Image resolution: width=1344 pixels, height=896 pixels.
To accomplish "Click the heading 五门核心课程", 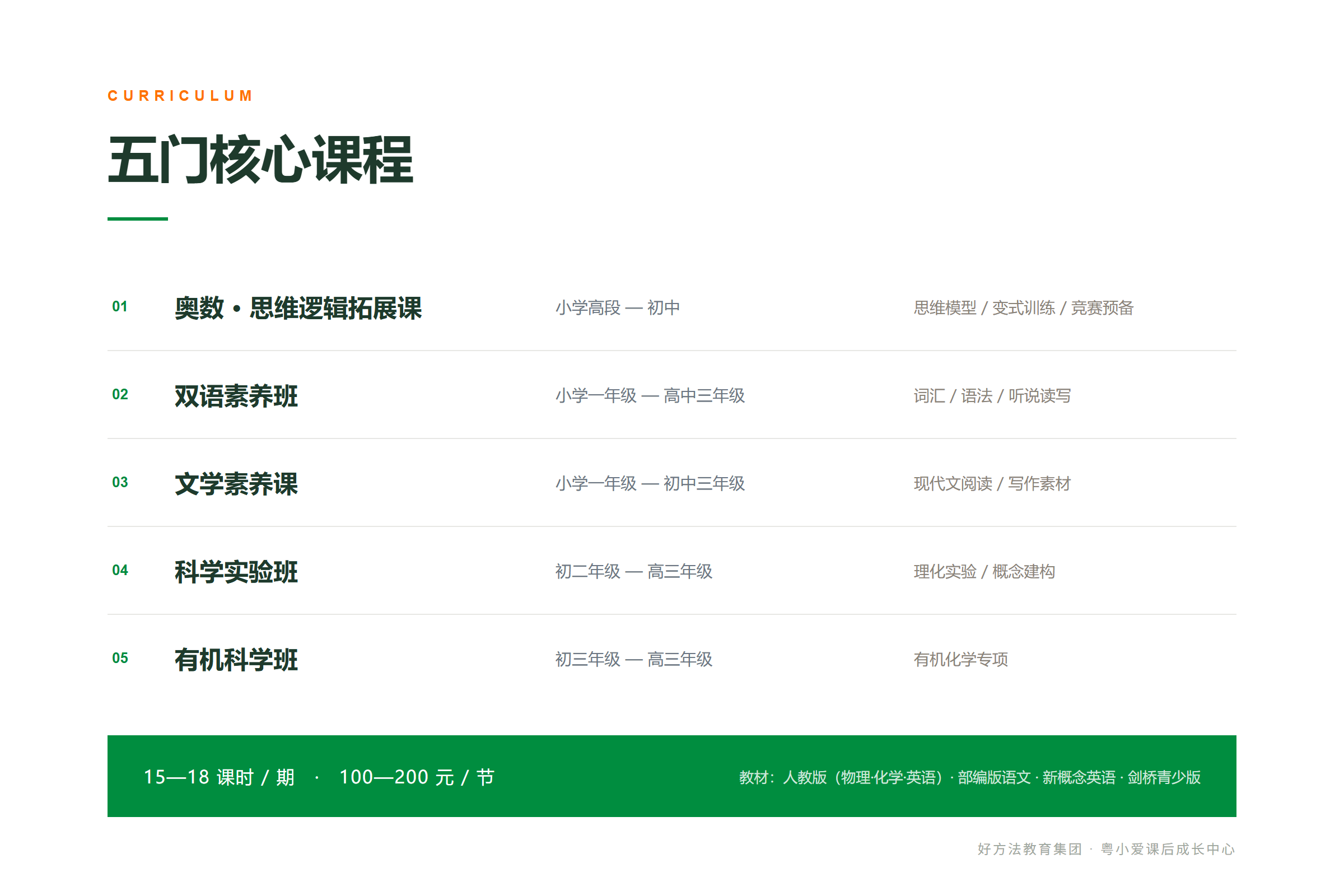I will coord(260,160).
